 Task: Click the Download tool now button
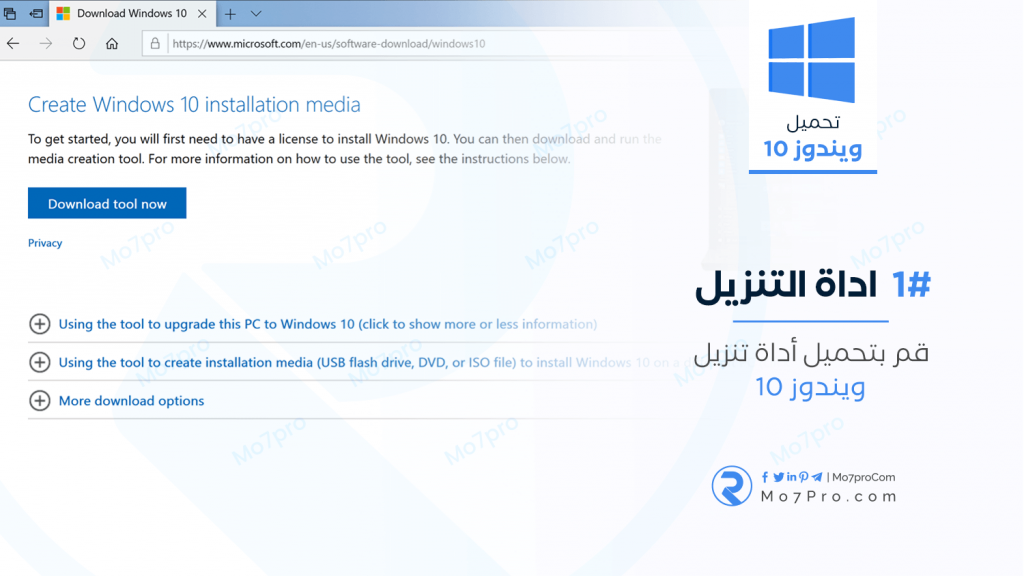107,203
